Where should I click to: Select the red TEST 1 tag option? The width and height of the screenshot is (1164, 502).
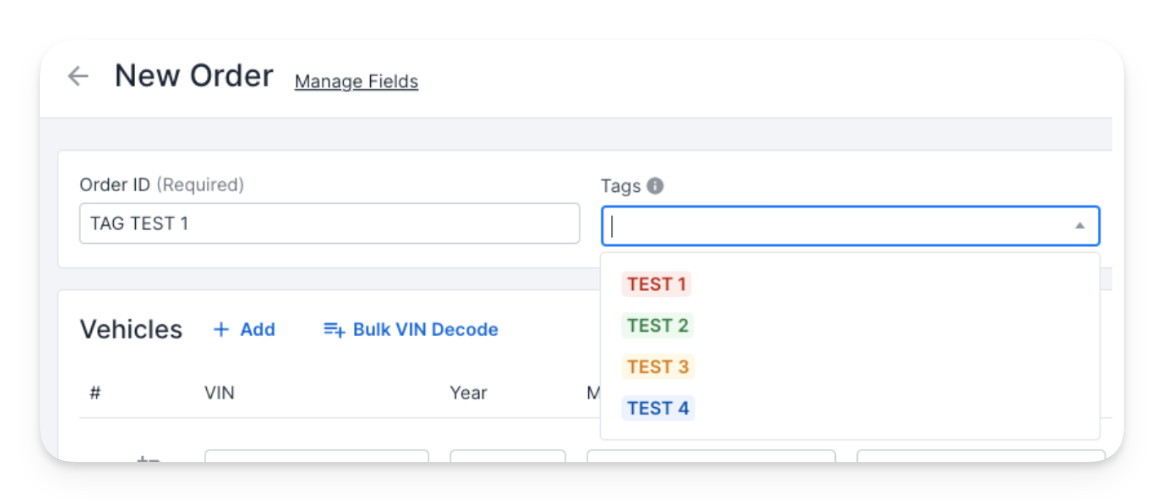pos(656,284)
